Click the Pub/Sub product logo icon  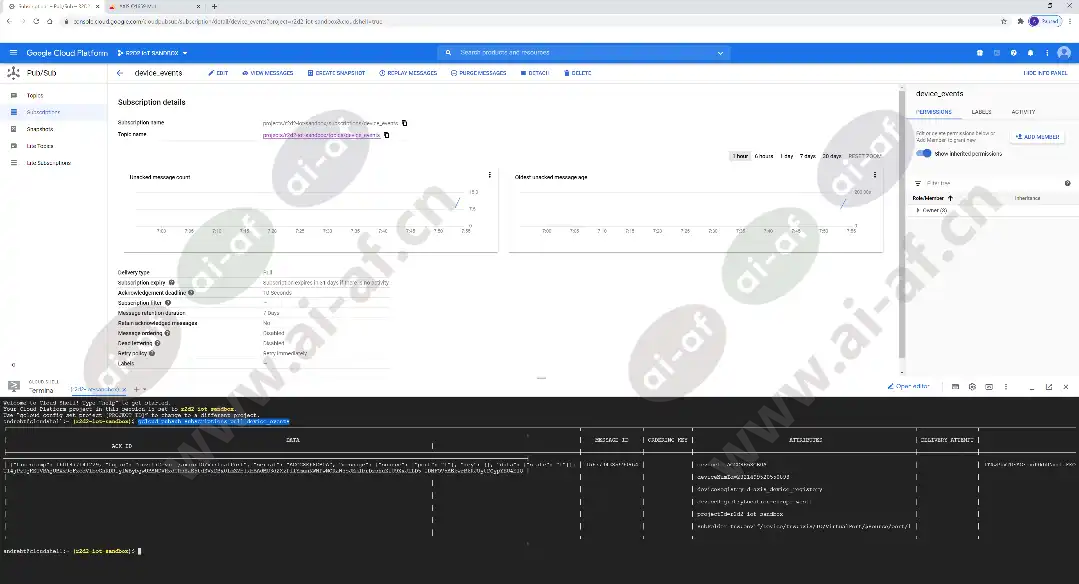click(x=13, y=73)
